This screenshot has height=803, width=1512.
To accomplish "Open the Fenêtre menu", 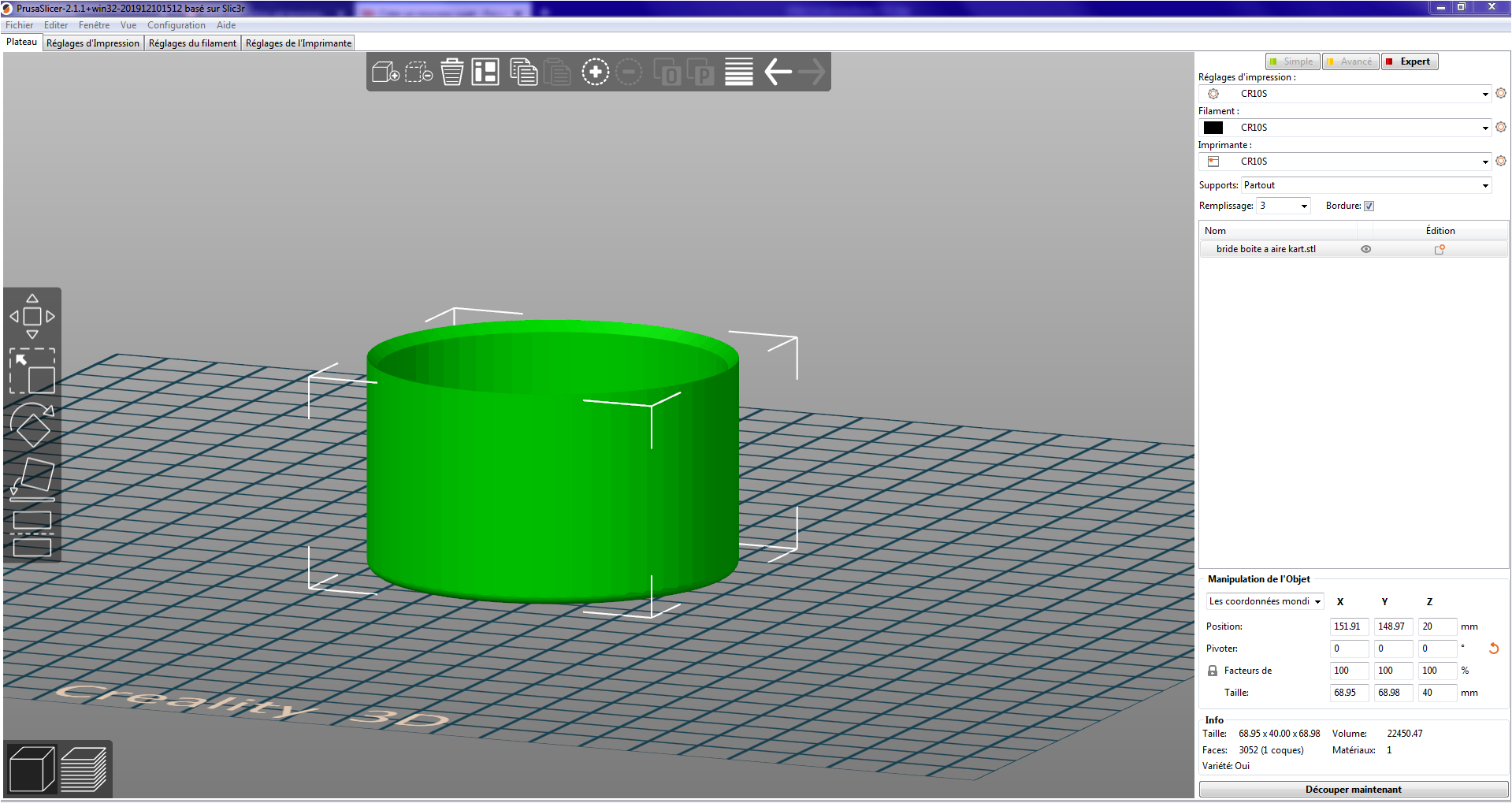I will pyautogui.click(x=94, y=25).
